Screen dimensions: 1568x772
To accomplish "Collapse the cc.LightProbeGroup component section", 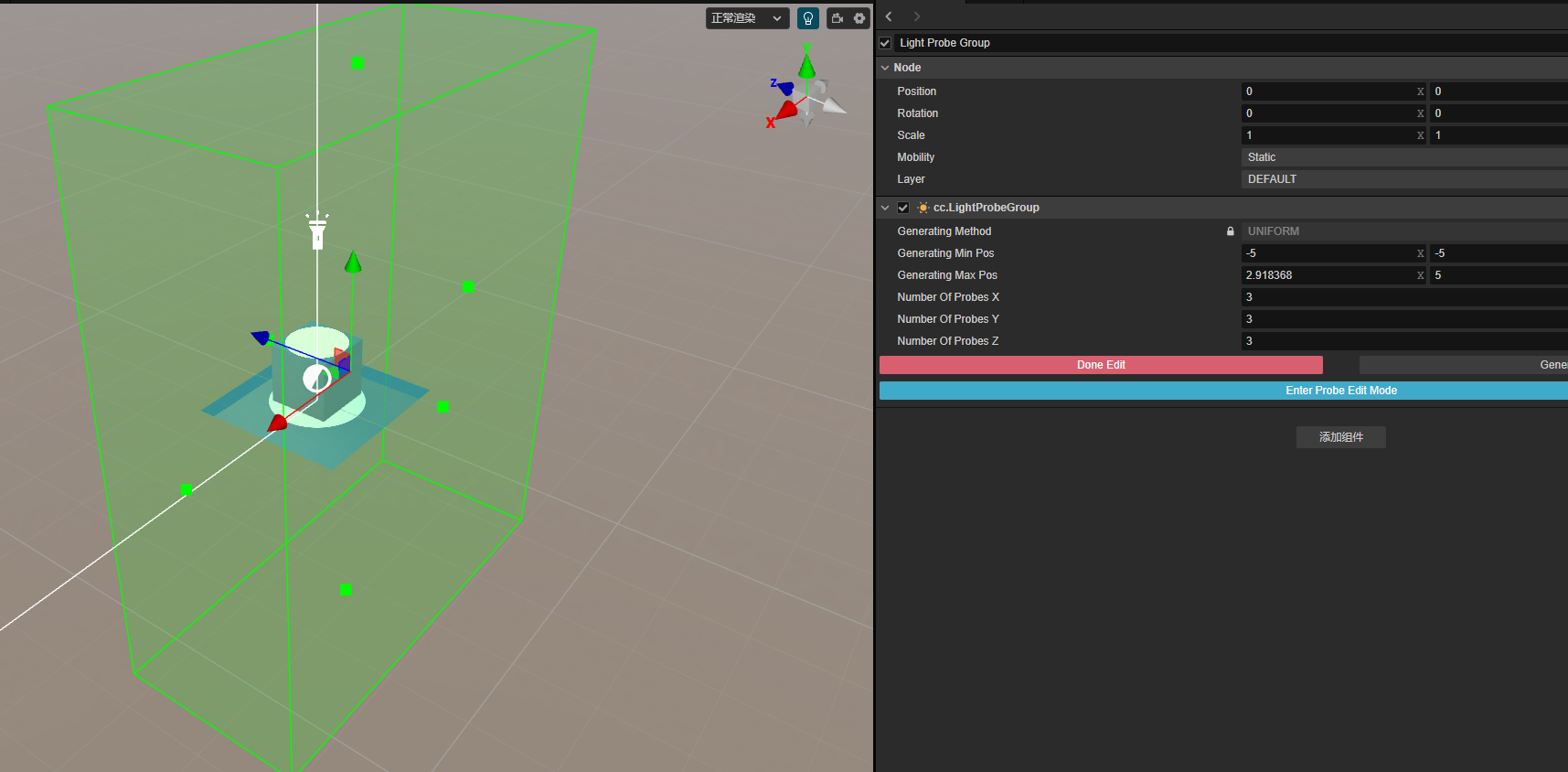I will pos(885,208).
